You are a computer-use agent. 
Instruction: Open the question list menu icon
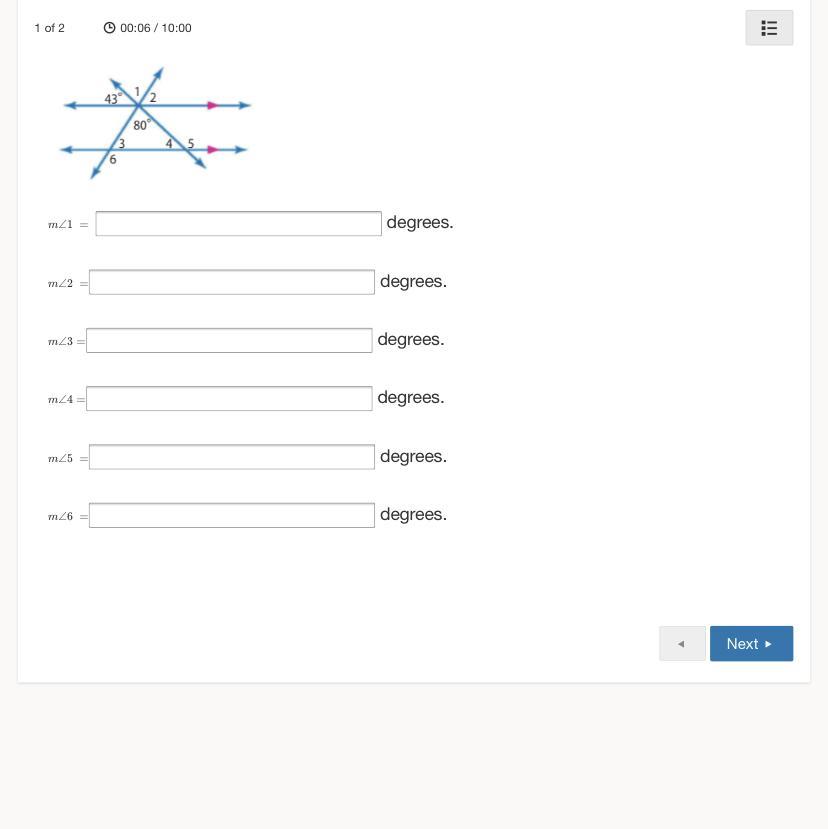click(769, 28)
